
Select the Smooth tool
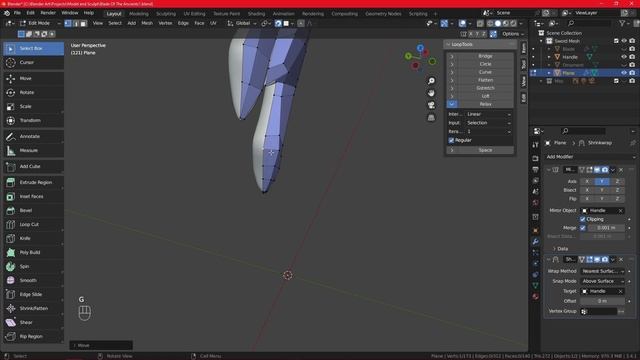click(x=33, y=280)
